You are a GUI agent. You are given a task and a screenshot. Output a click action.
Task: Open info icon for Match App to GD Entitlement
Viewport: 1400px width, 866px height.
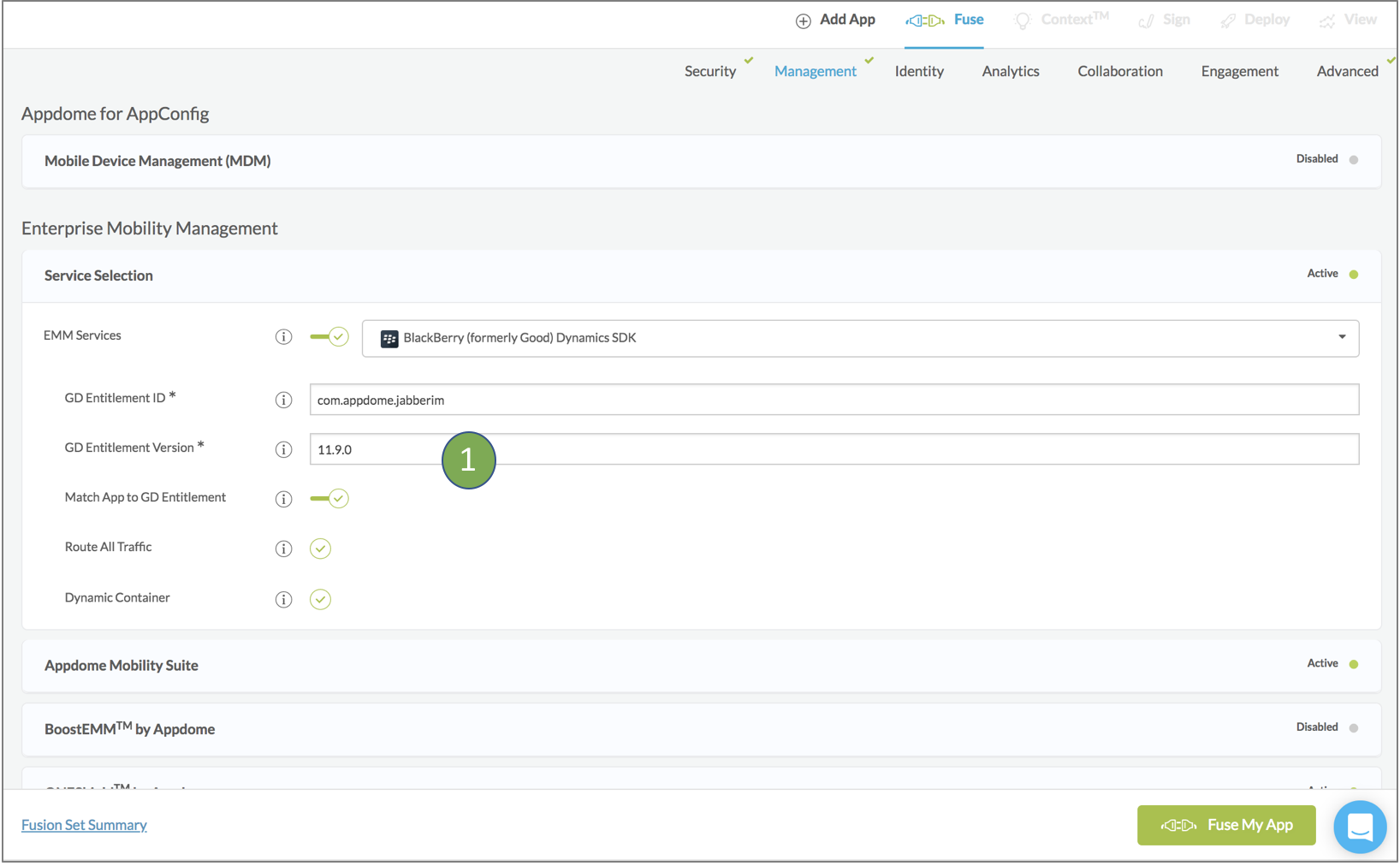283,499
